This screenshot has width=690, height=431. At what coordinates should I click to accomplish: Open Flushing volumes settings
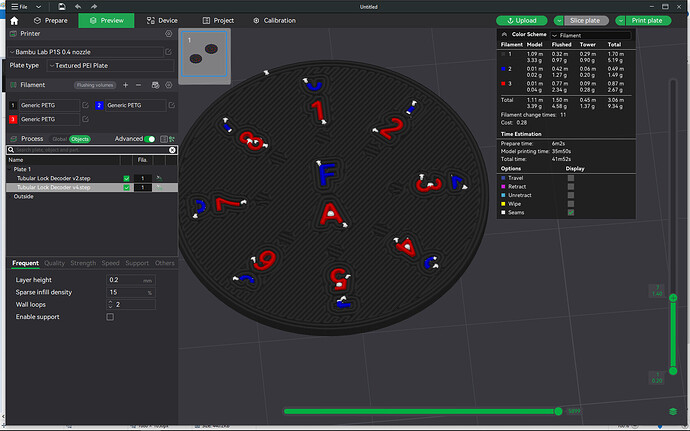[95, 85]
